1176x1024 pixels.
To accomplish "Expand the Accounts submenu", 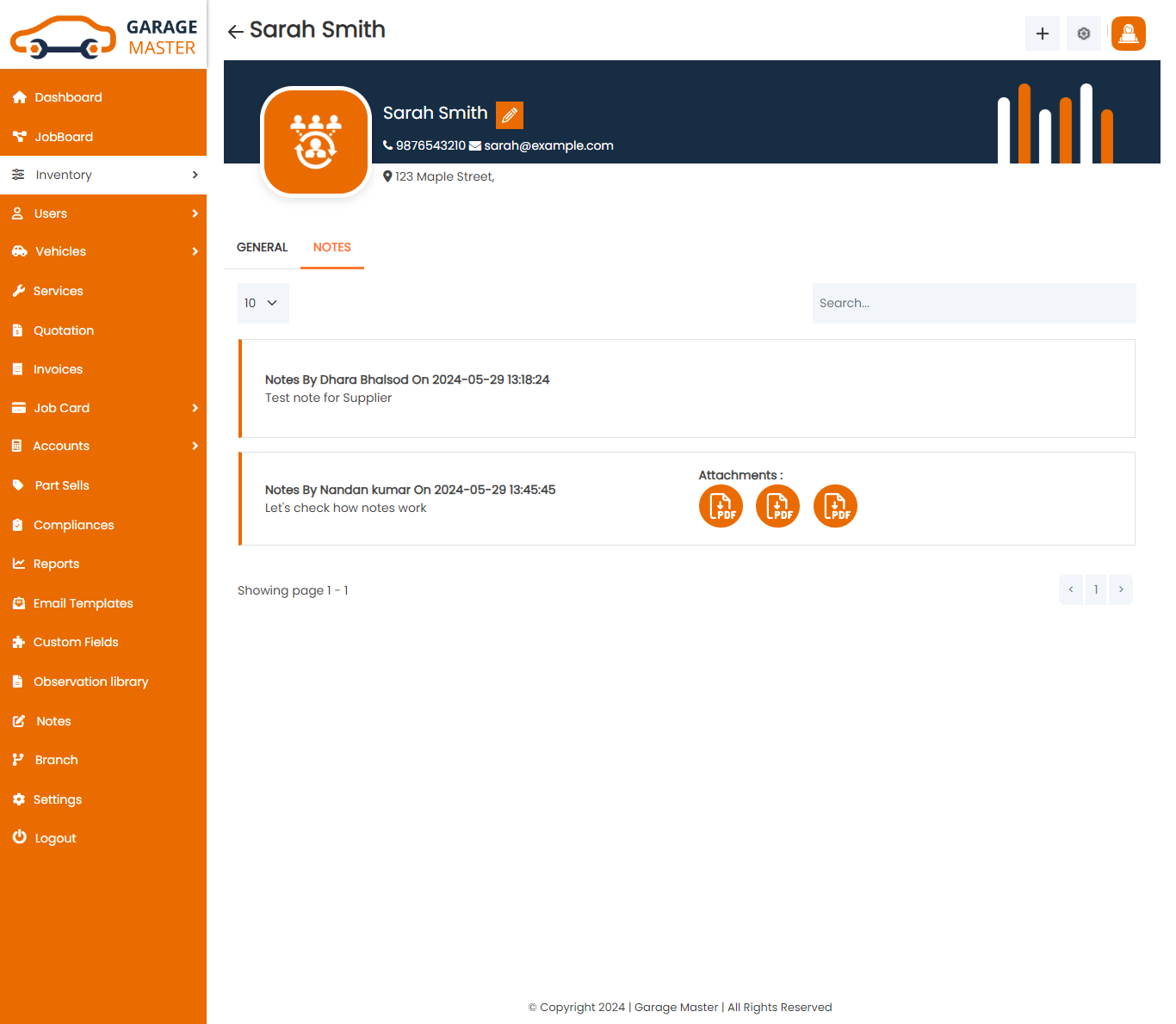I will pyautogui.click(x=61, y=446).
